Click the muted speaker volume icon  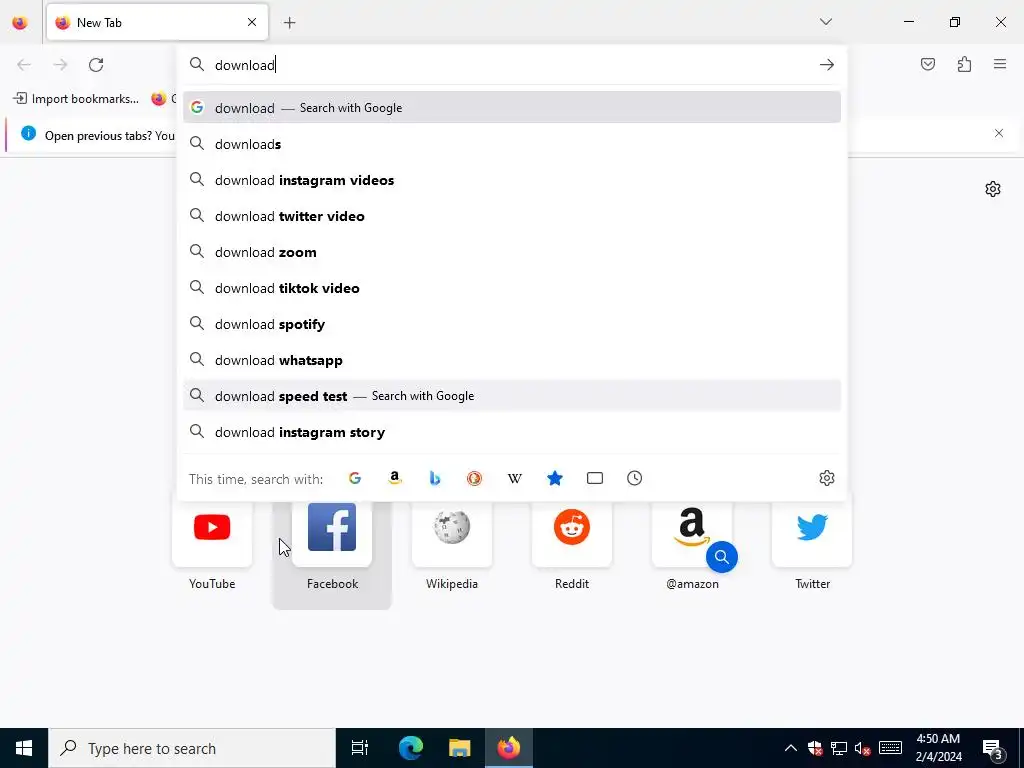863,748
